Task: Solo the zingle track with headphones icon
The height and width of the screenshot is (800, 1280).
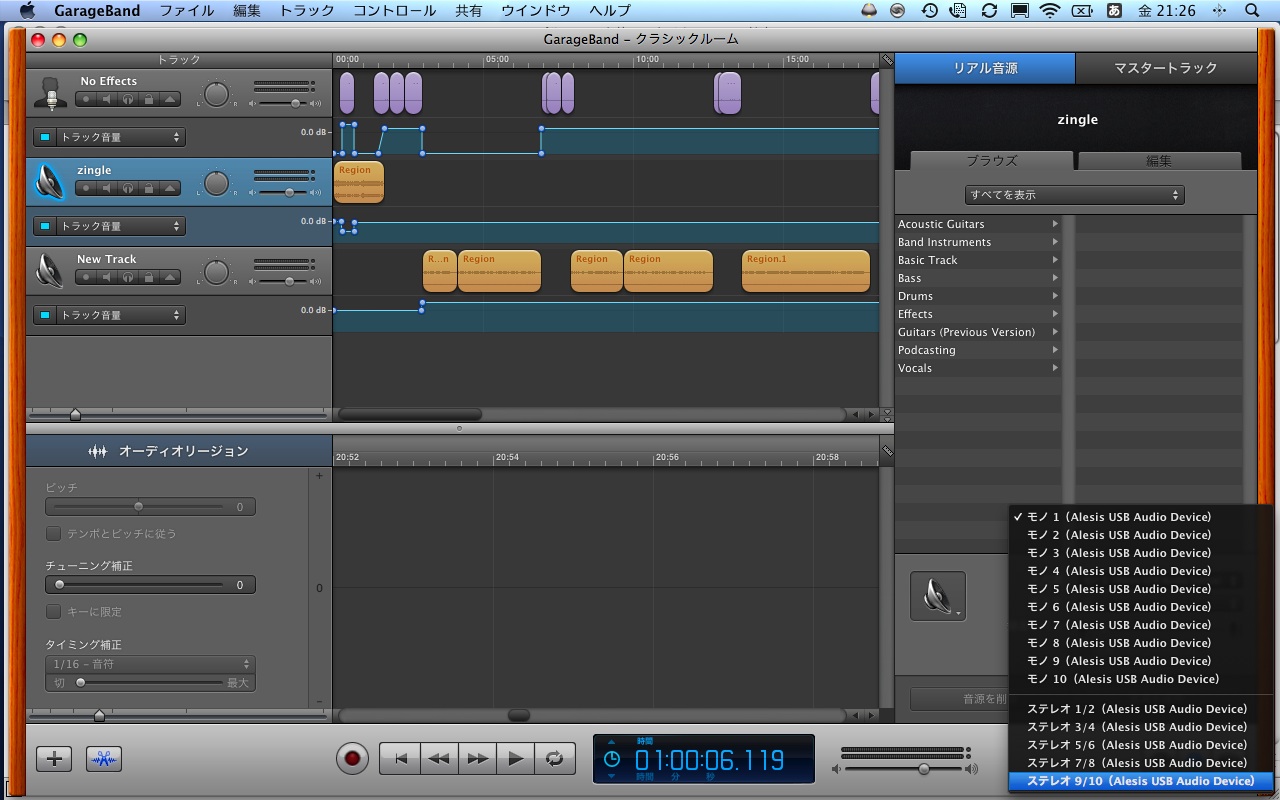Action: [x=128, y=188]
